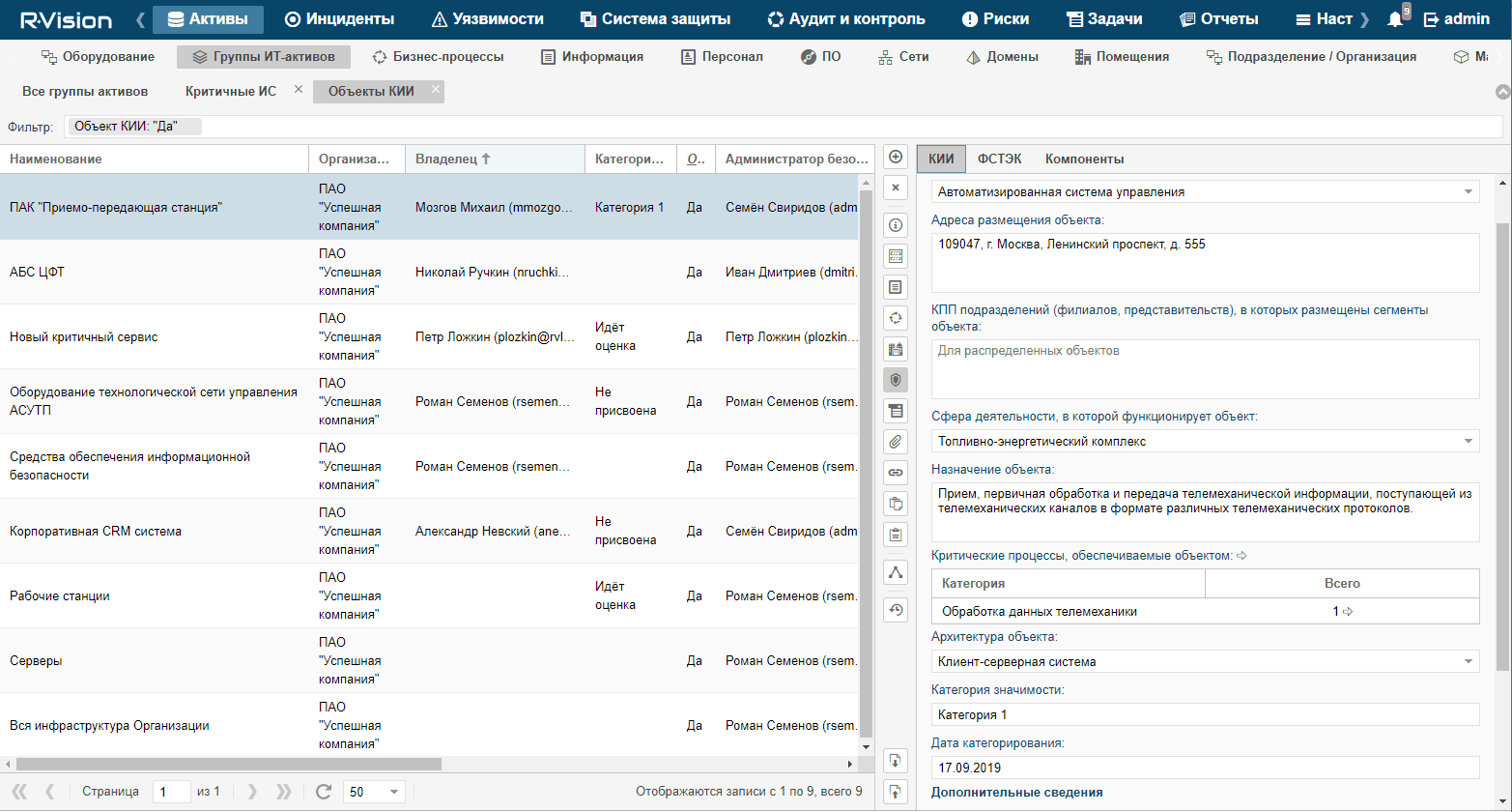1512x812 pixels.
Task: Open the Инциденты menu
Action: [340, 19]
